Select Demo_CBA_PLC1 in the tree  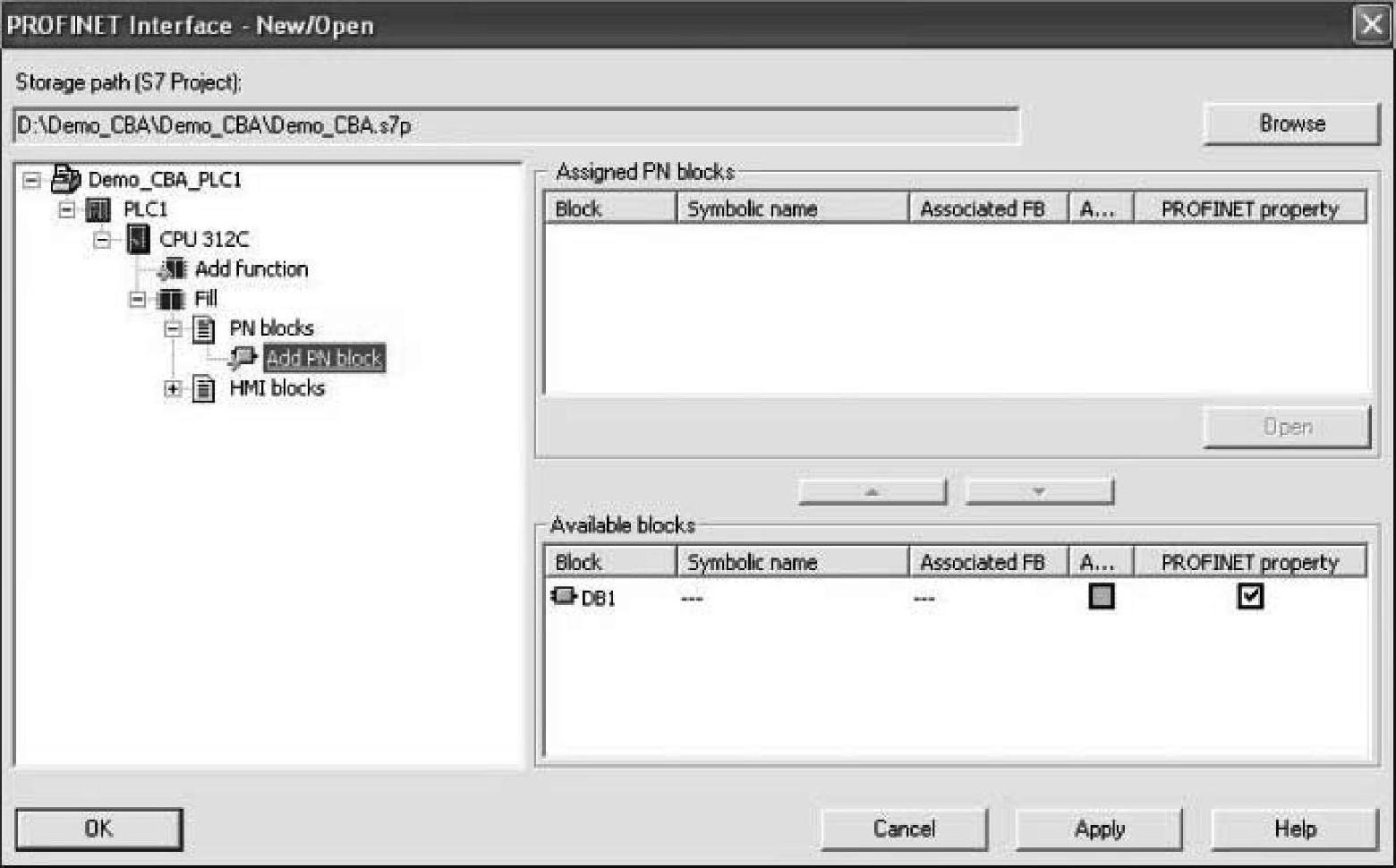[x=165, y=180]
